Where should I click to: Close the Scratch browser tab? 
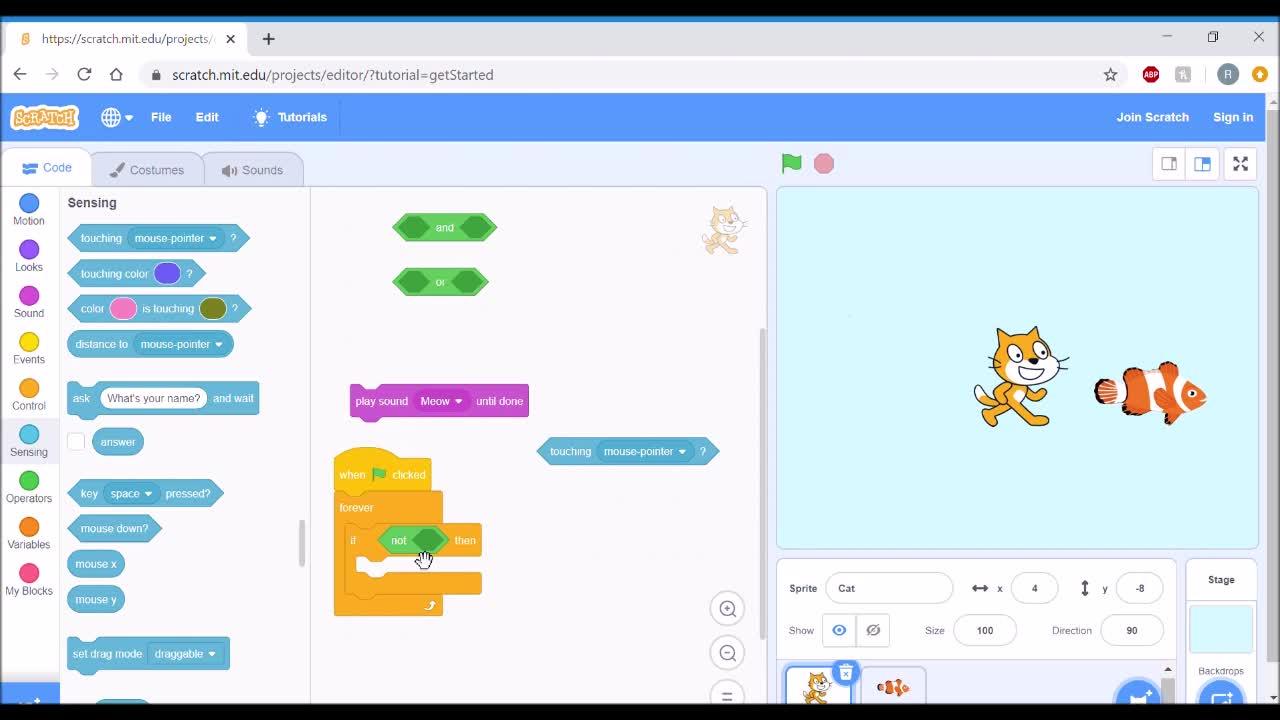click(230, 39)
